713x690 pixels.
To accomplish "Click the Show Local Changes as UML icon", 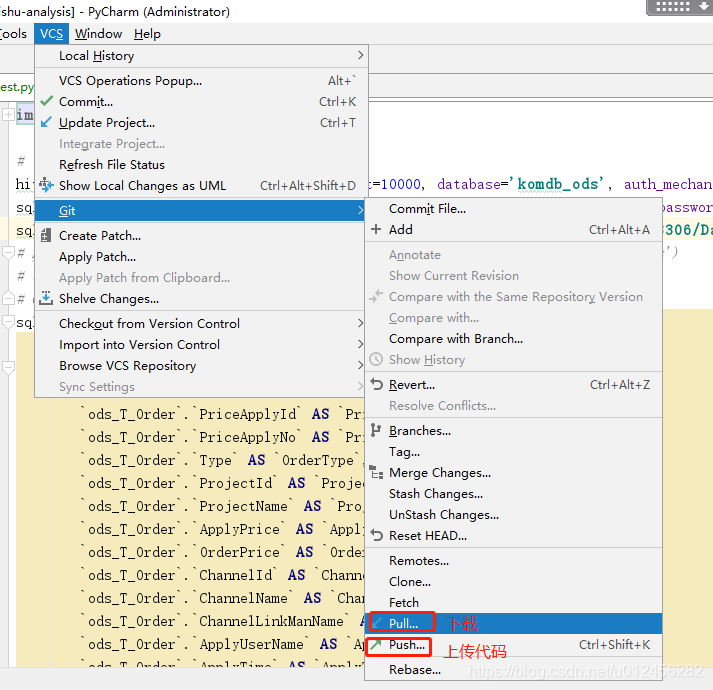I will [46, 185].
